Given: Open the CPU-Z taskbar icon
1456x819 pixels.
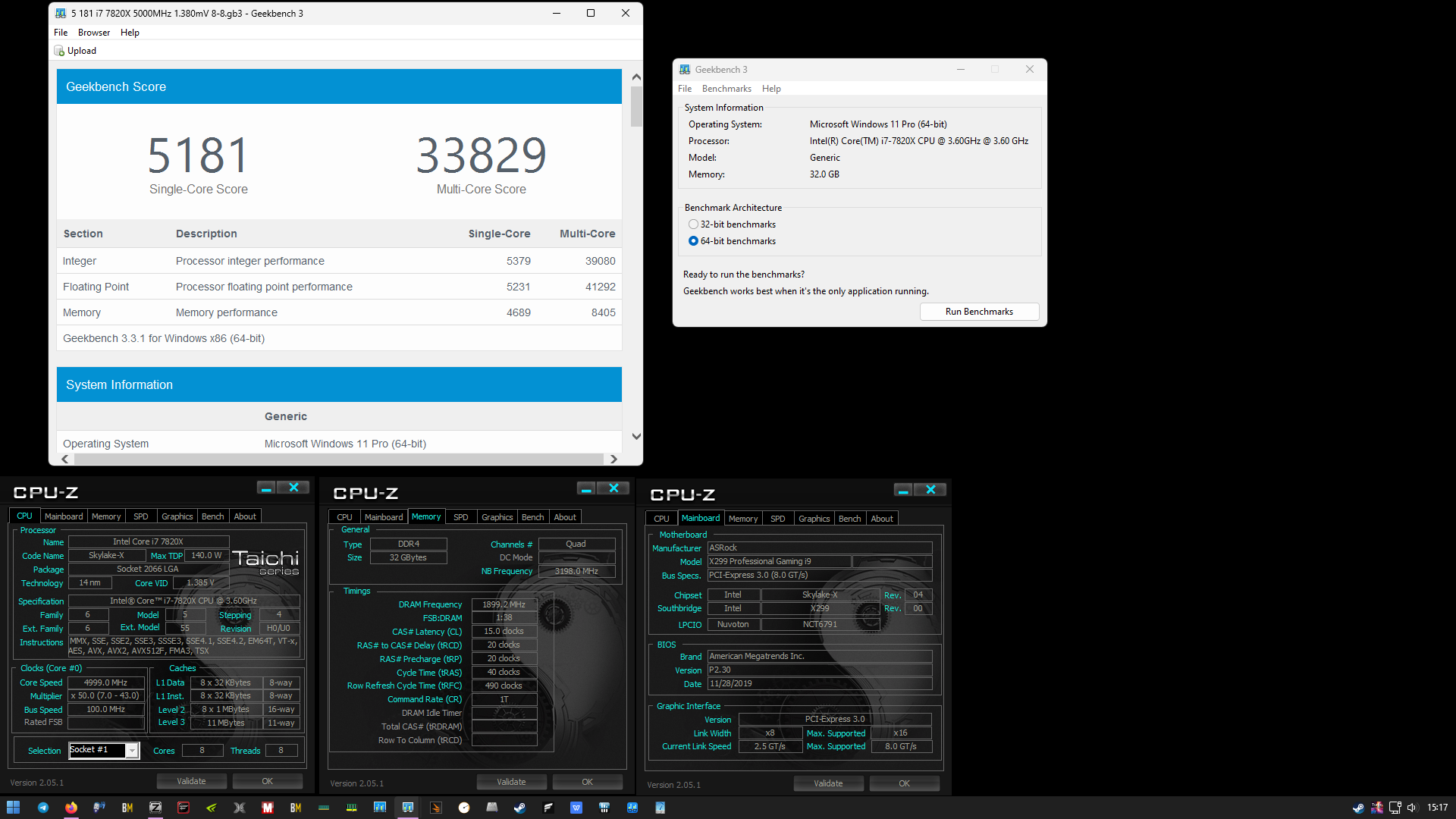Looking at the screenshot, I should coord(155,808).
